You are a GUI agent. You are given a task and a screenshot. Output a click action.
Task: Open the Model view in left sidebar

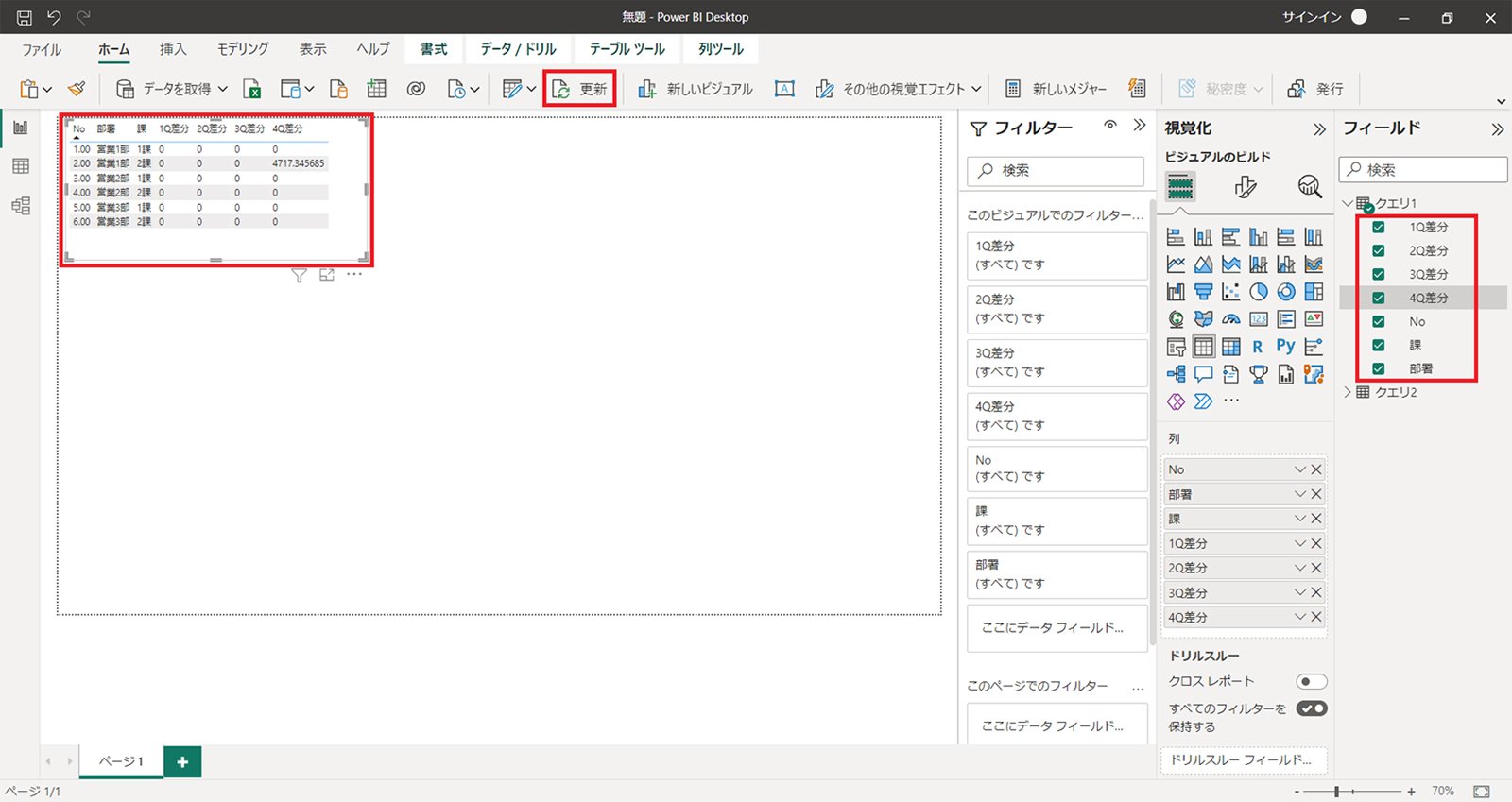point(21,206)
